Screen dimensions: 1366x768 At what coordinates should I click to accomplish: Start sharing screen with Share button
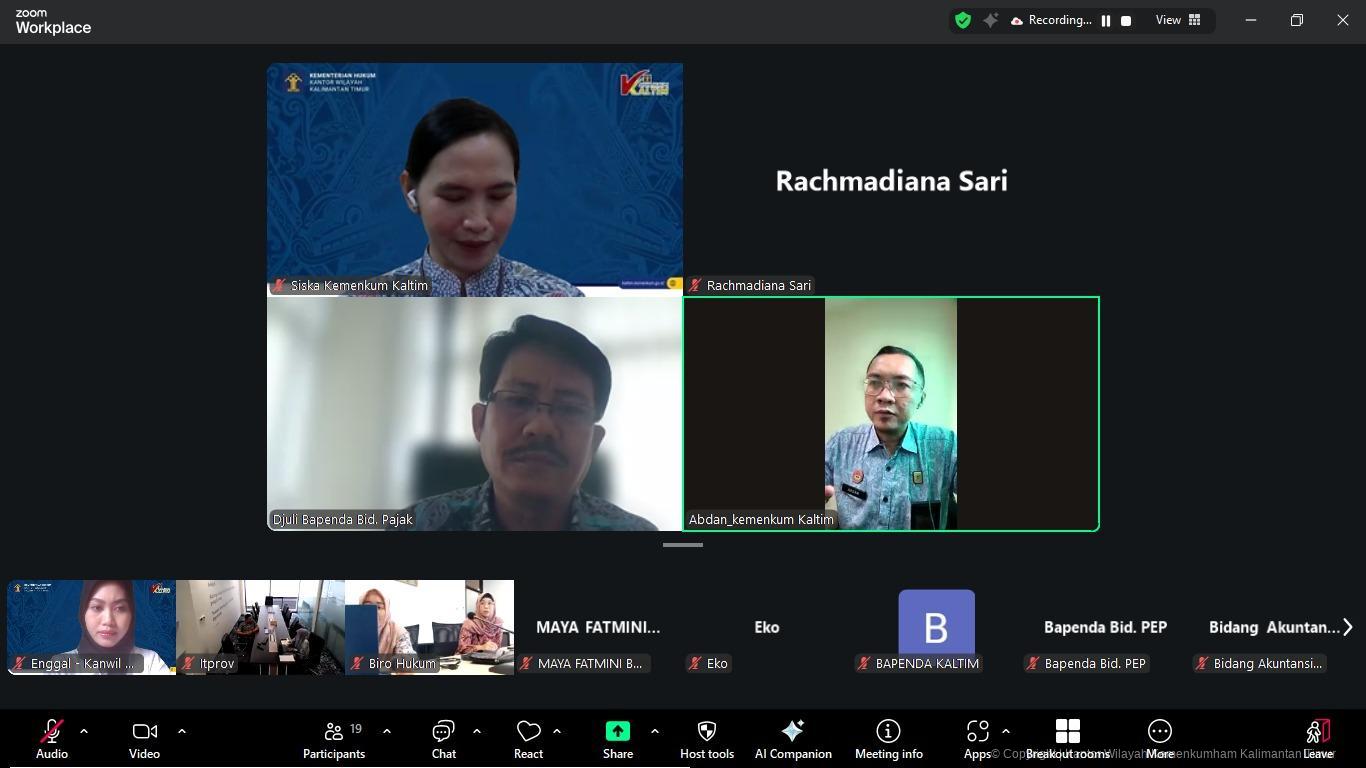(618, 740)
